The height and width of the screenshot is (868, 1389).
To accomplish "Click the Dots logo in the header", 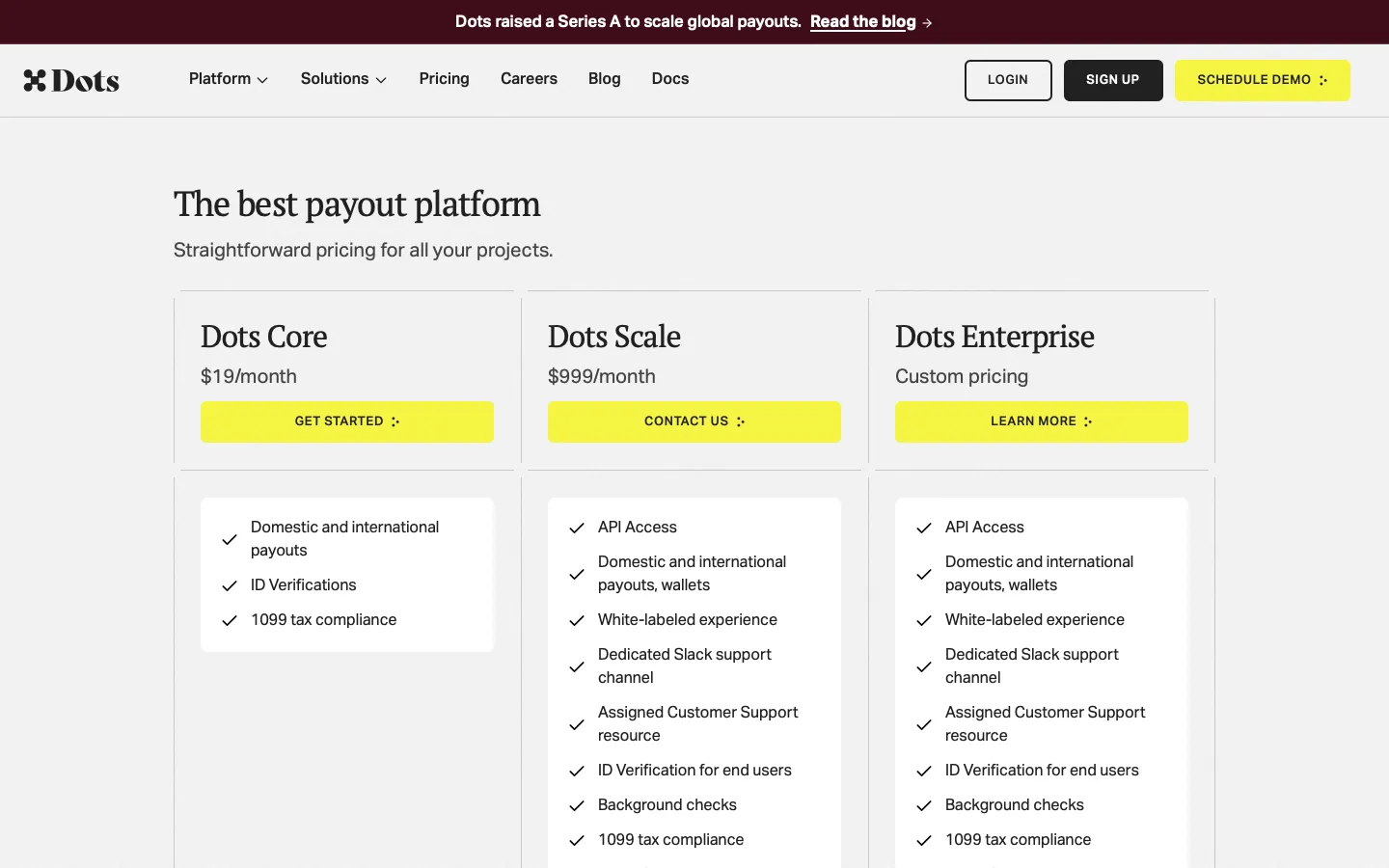I will tap(71, 80).
